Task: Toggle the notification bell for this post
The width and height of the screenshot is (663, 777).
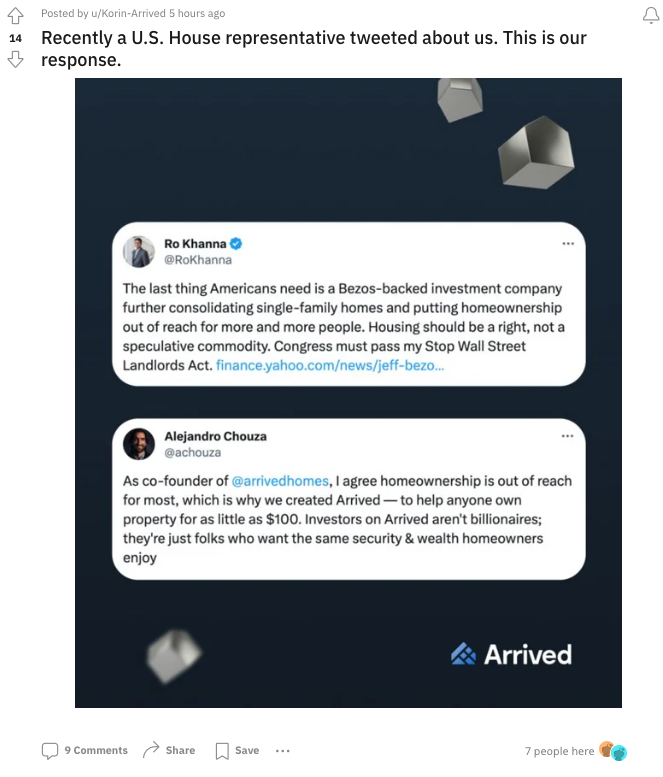Action: (647, 14)
